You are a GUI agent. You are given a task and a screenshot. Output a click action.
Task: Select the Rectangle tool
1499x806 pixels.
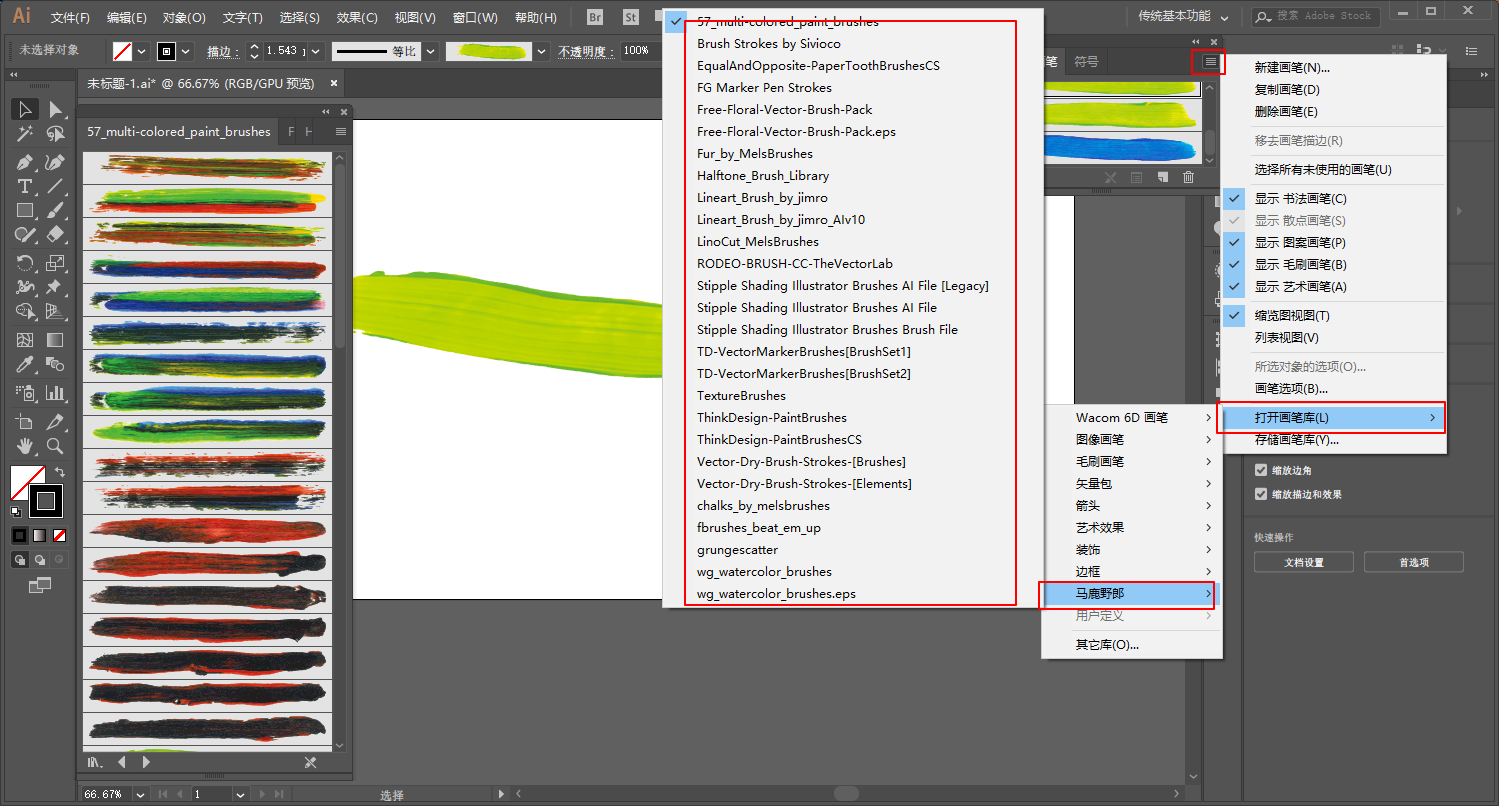click(25, 210)
